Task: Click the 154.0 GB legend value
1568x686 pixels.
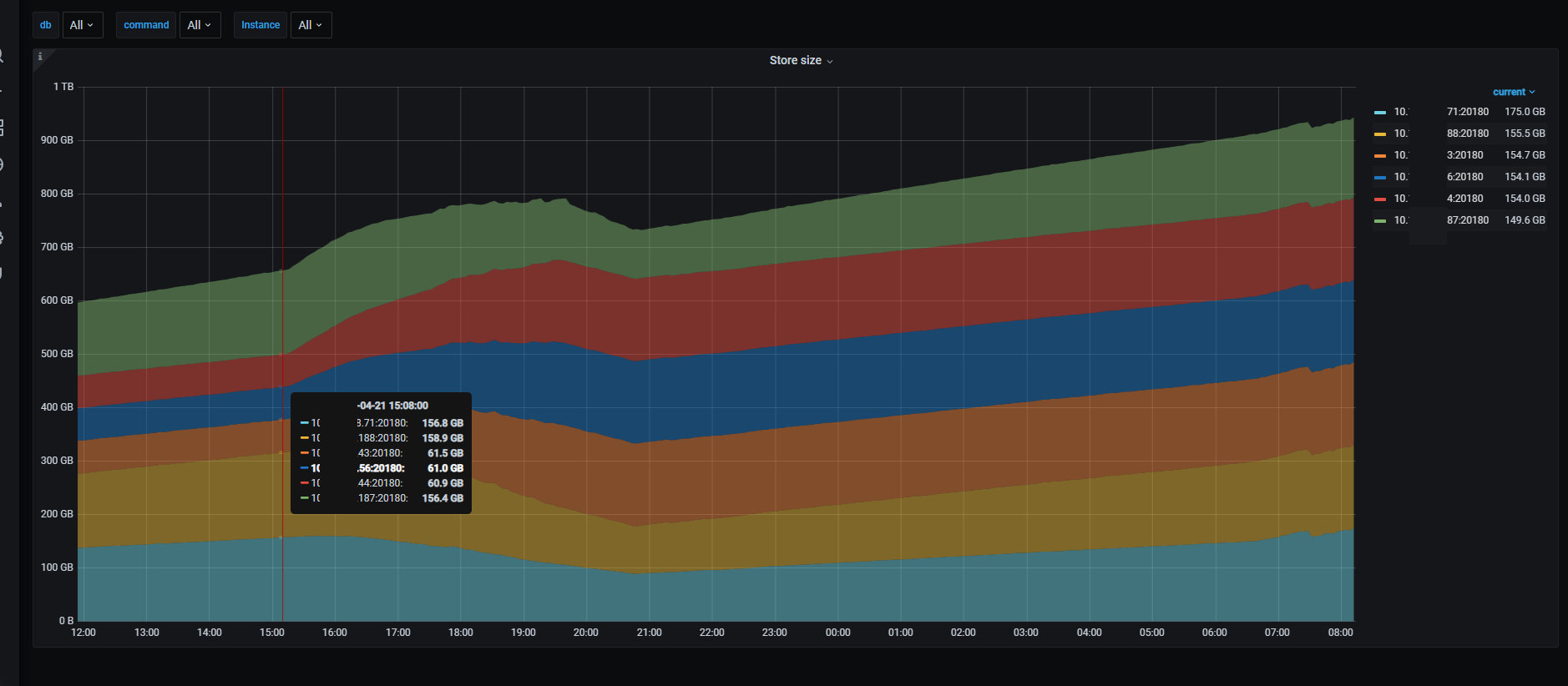Action: (1525, 199)
